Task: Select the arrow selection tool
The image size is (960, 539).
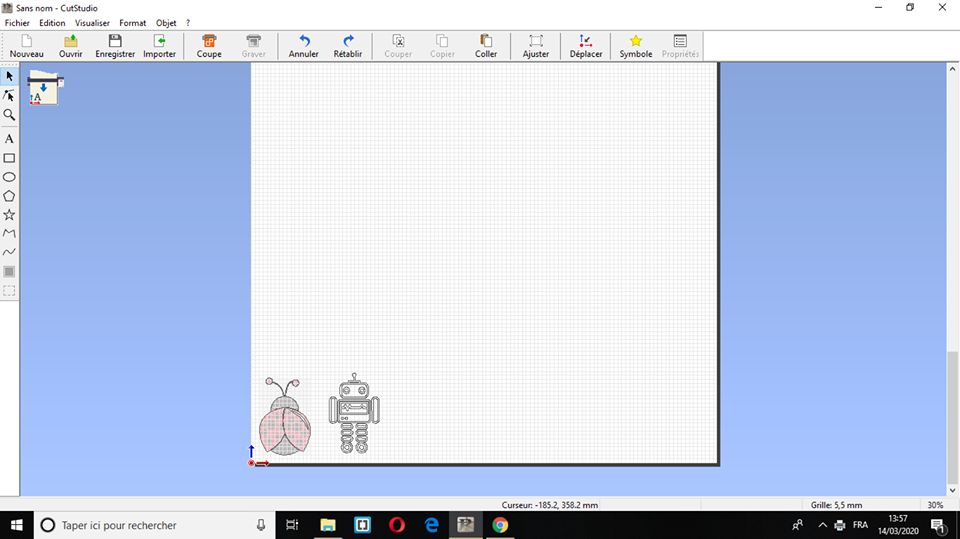Action: point(9,77)
